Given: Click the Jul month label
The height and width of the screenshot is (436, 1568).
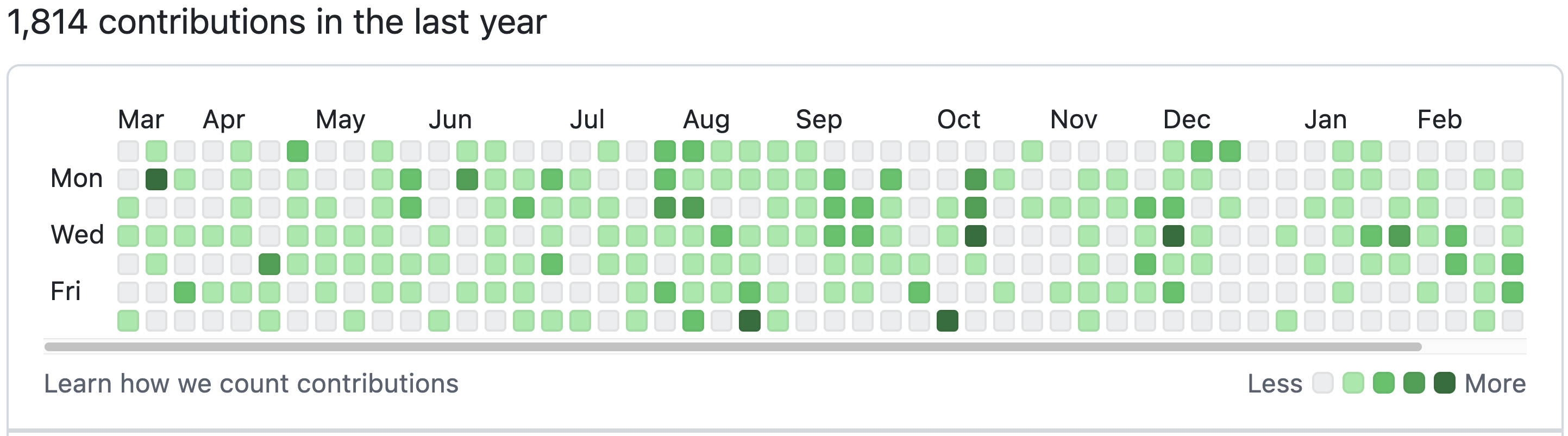Looking at the screenshot, I should pos(587,120).
